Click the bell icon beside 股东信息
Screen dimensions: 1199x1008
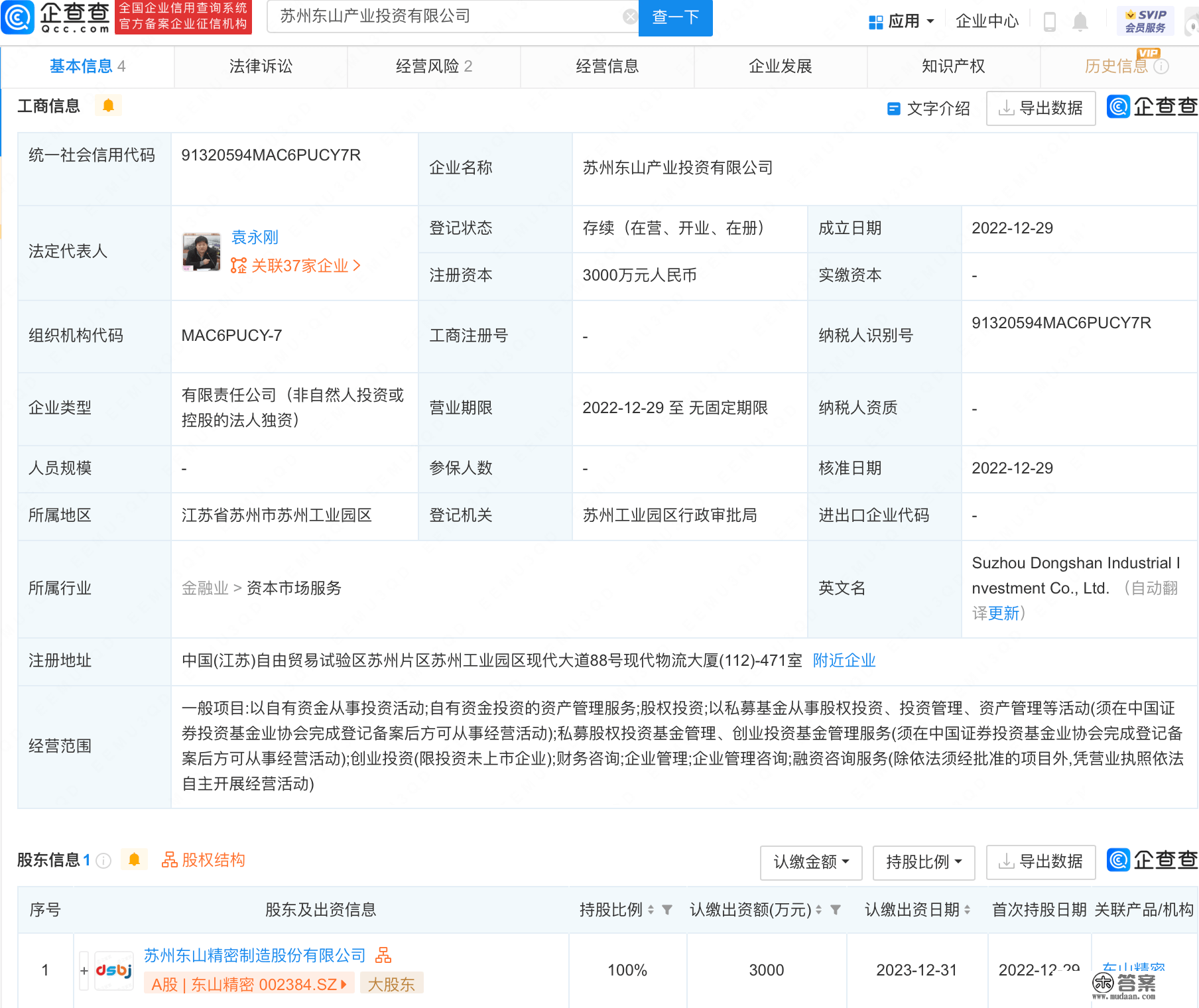click(x=134, y=860)
